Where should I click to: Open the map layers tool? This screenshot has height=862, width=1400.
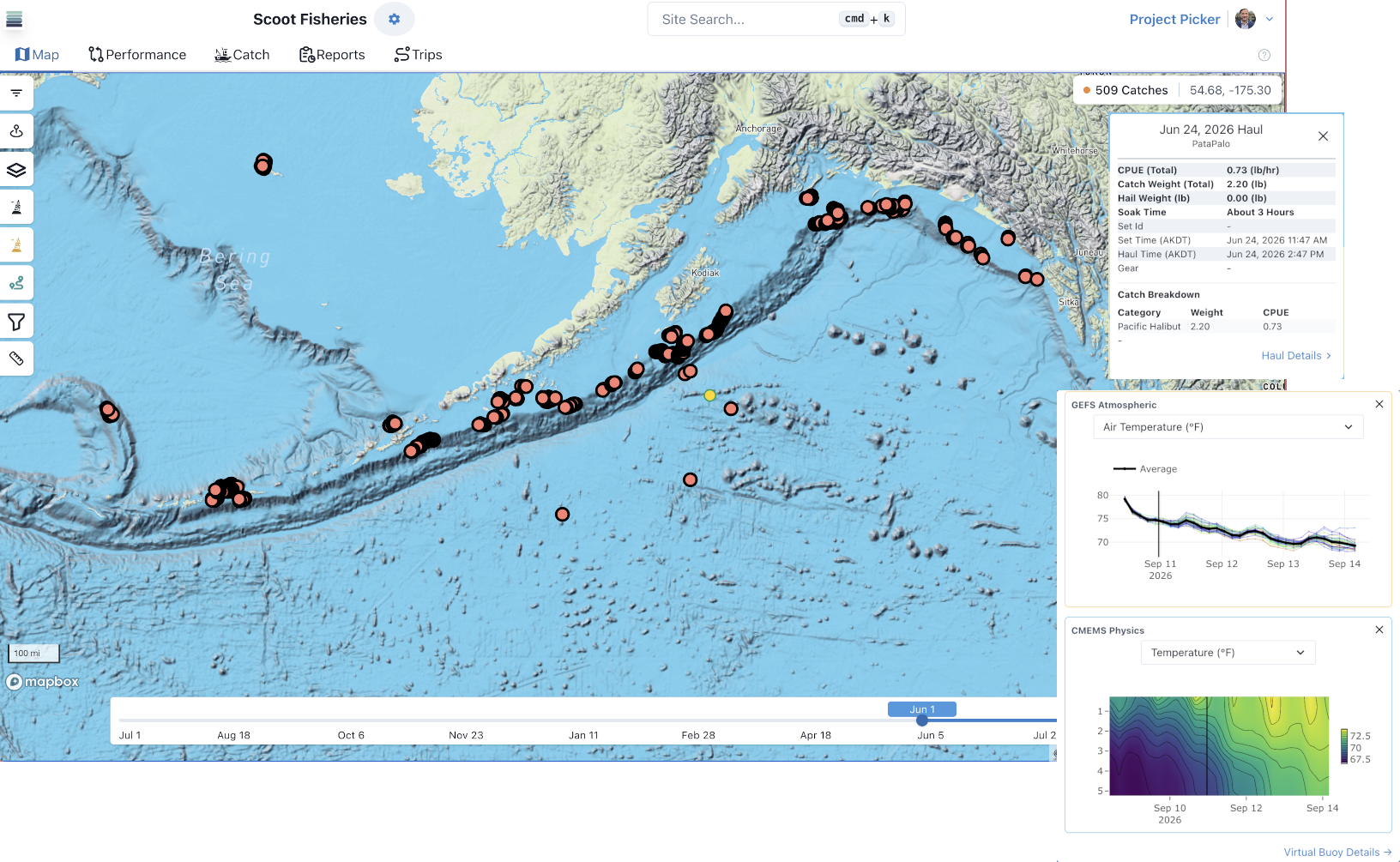[x=16, y=170]
